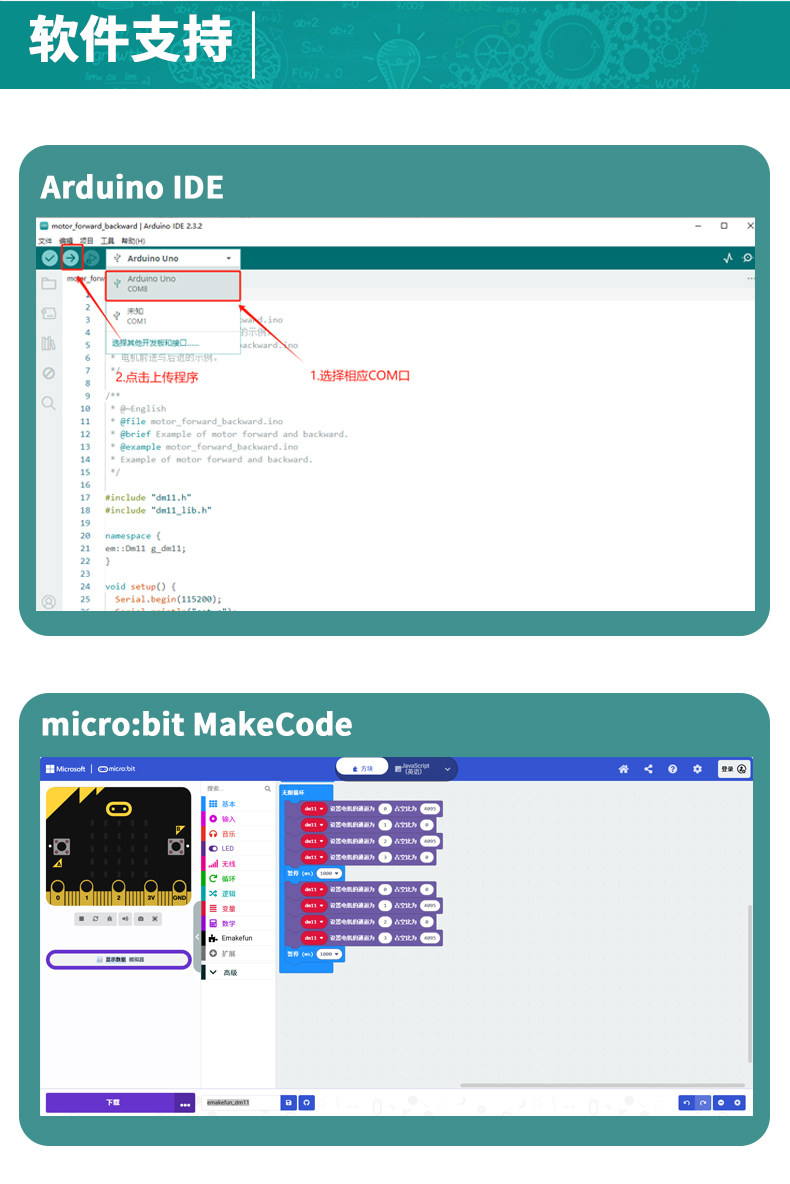Click the micro:bit logo in MakeCode header
This screenshot has height=1184, width=790.
pos(117,769)
